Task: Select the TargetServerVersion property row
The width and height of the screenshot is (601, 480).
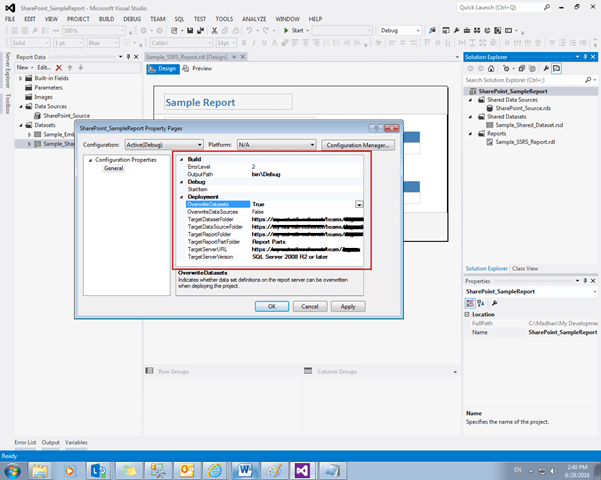Action: click(x=274, y=257)
